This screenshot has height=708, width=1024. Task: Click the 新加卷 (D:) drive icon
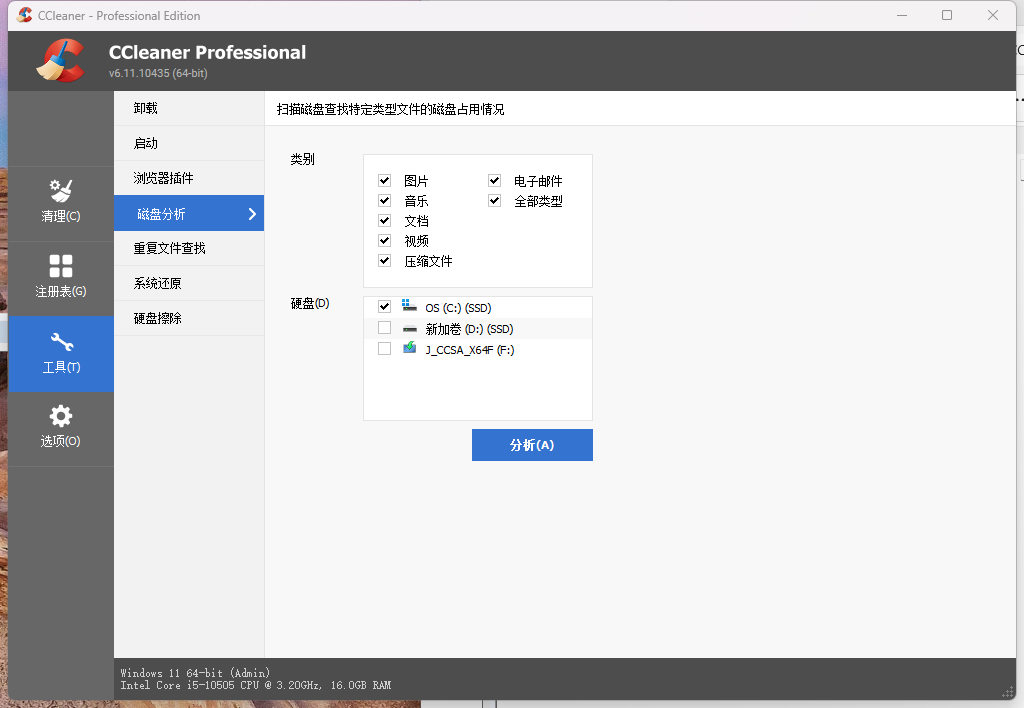point(409,329)
